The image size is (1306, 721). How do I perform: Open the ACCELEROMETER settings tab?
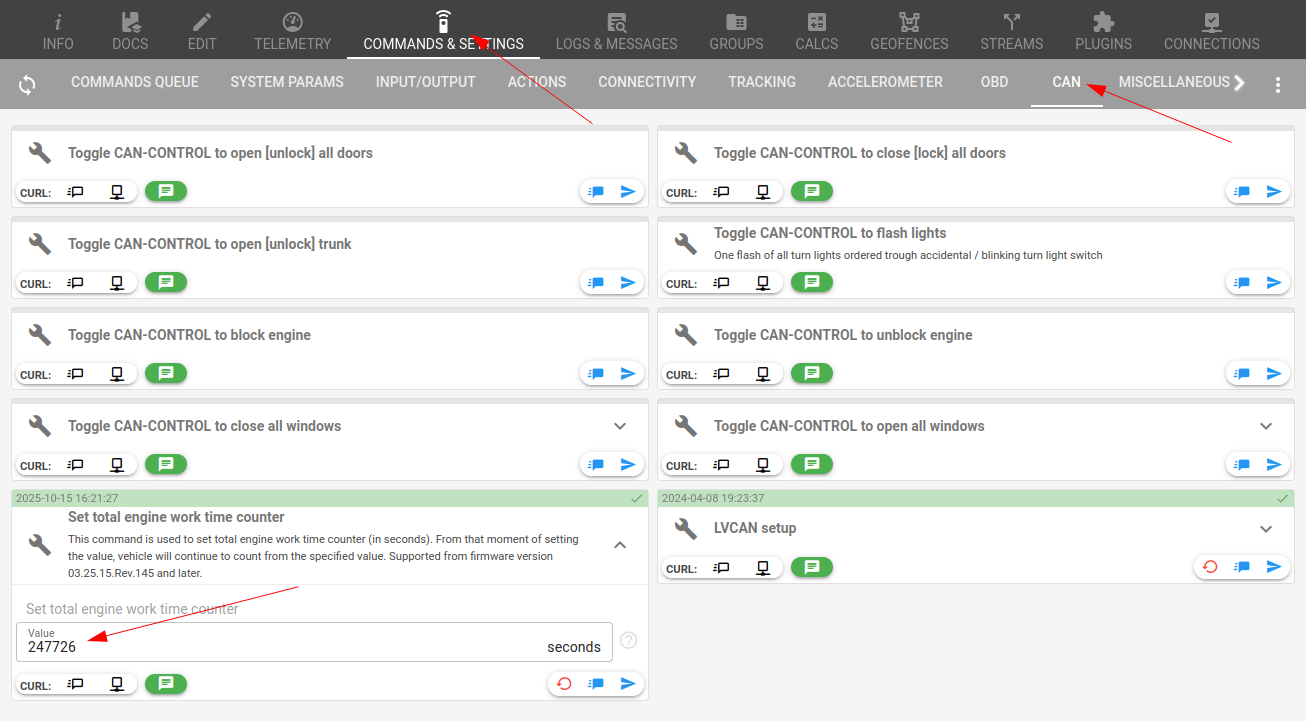click(885, 82)
